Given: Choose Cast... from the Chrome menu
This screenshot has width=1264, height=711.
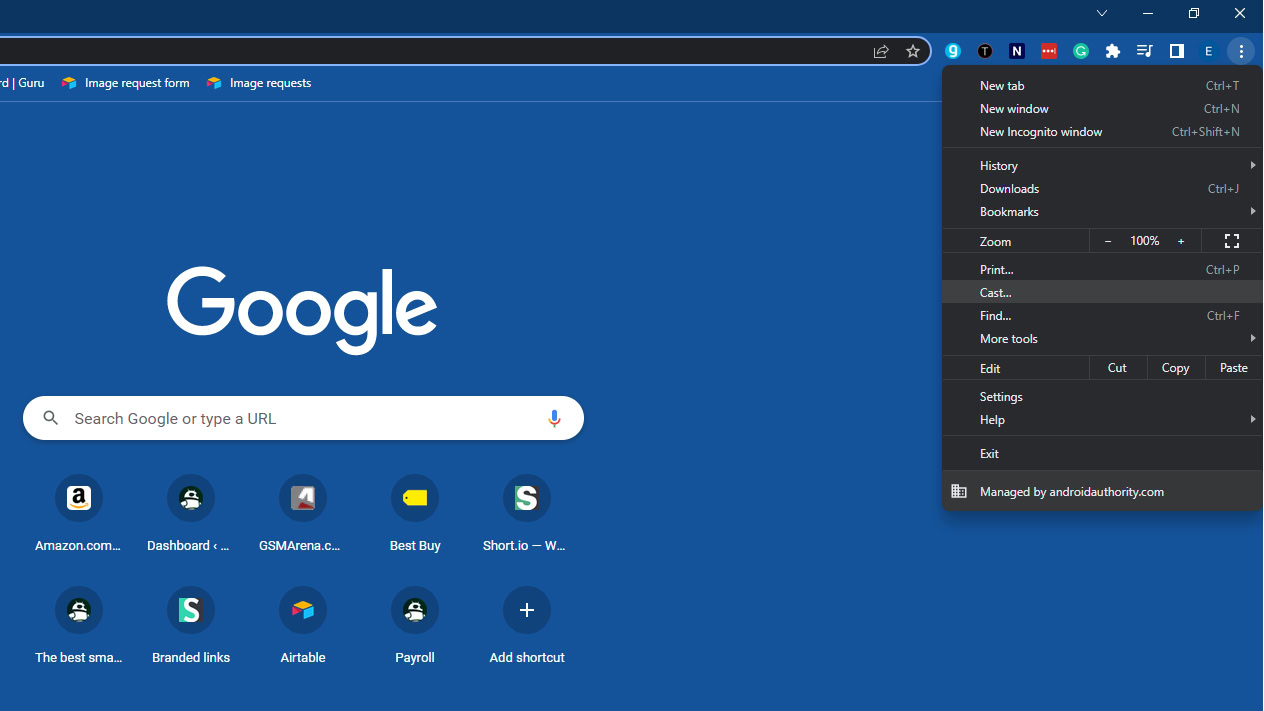Looking at the screenshot, I should point(996,293).
